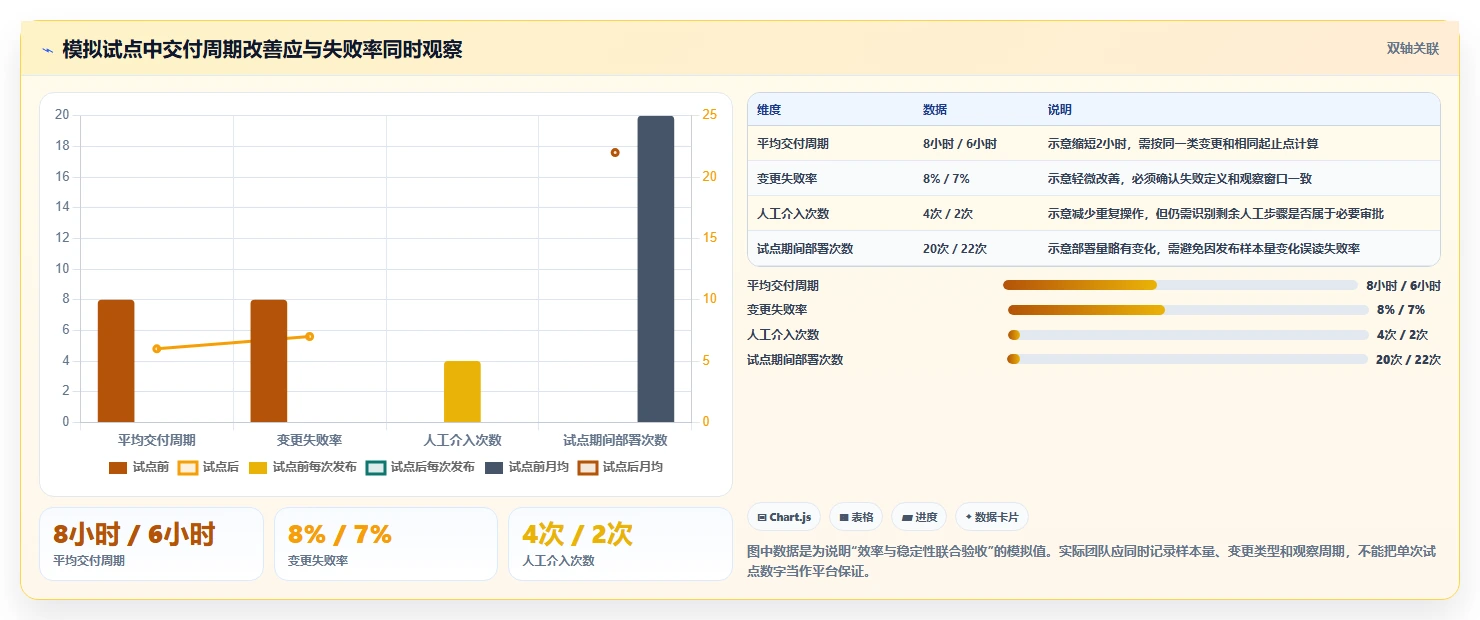Click the lightning icon beside the title
Screen dimensions: 1480x620
tap(47, 51)
